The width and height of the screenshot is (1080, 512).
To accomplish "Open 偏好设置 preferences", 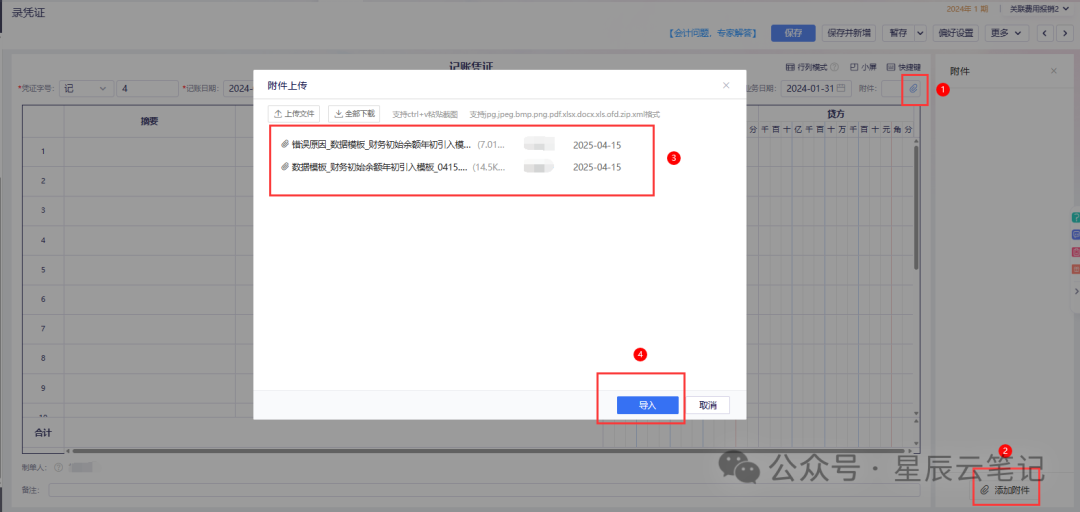I will coord(955,33).
